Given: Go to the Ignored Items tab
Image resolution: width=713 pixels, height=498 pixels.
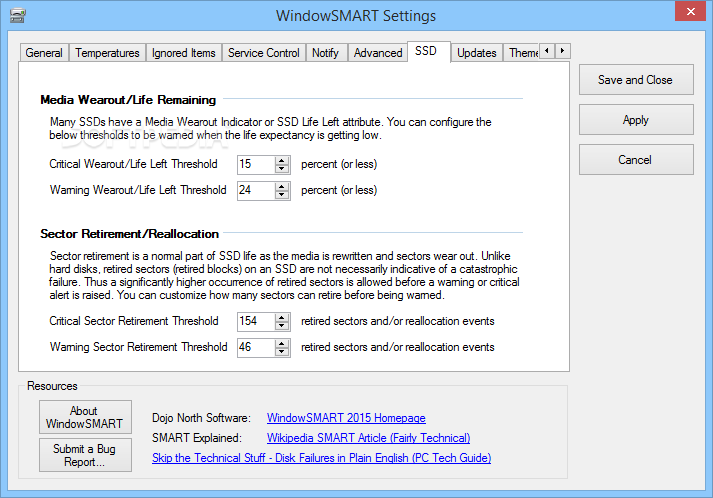Looking at the screenshot, I should pyautogui.click(x=184, y=53).
